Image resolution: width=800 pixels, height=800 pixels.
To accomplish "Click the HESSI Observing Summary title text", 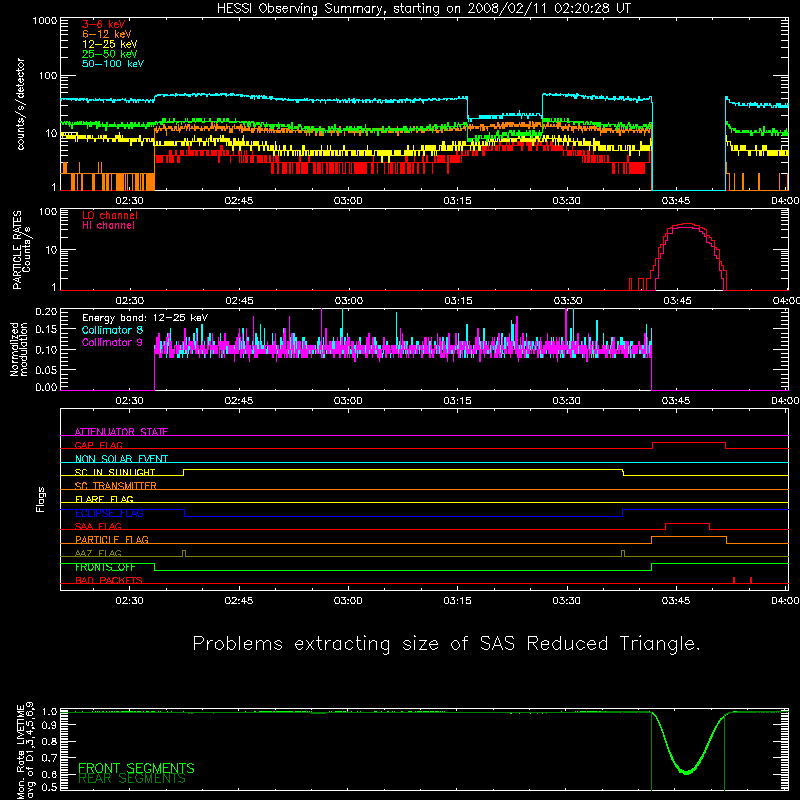I will tap(423, 9).
